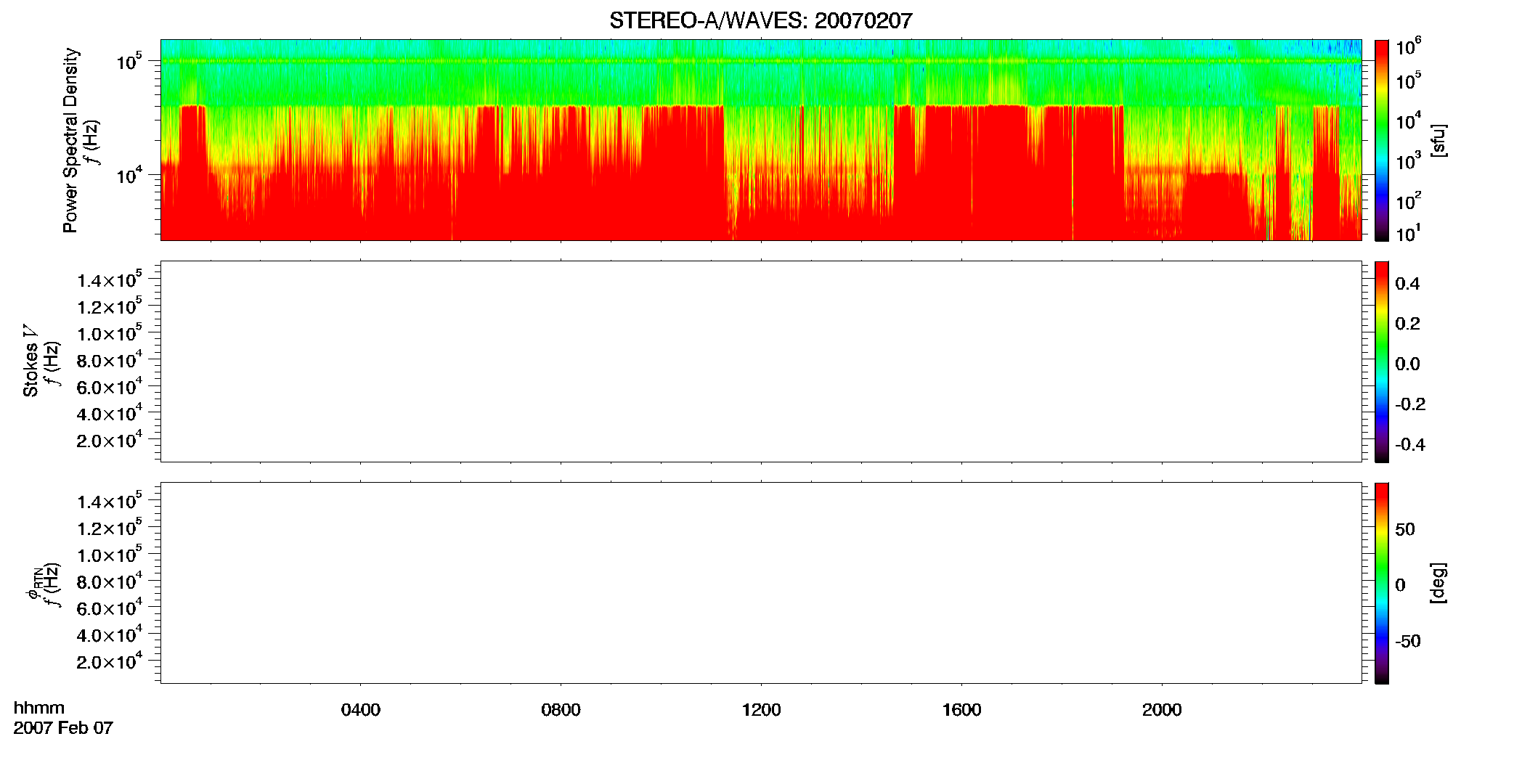Click the 2000 time tick label
The height and width of the screenshot is (784, 1522).
coord(1162,710)
